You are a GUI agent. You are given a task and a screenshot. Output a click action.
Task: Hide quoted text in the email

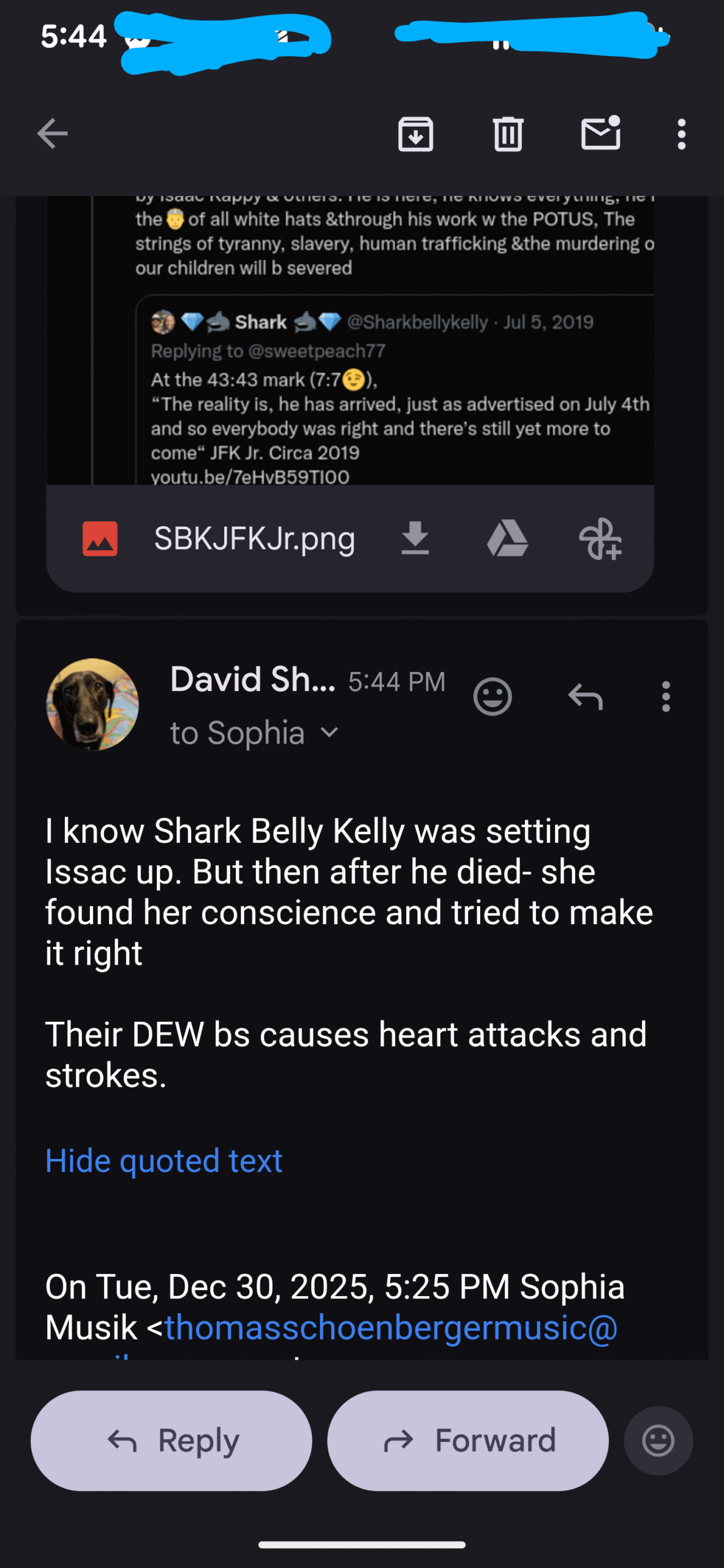click(164, 1161)
